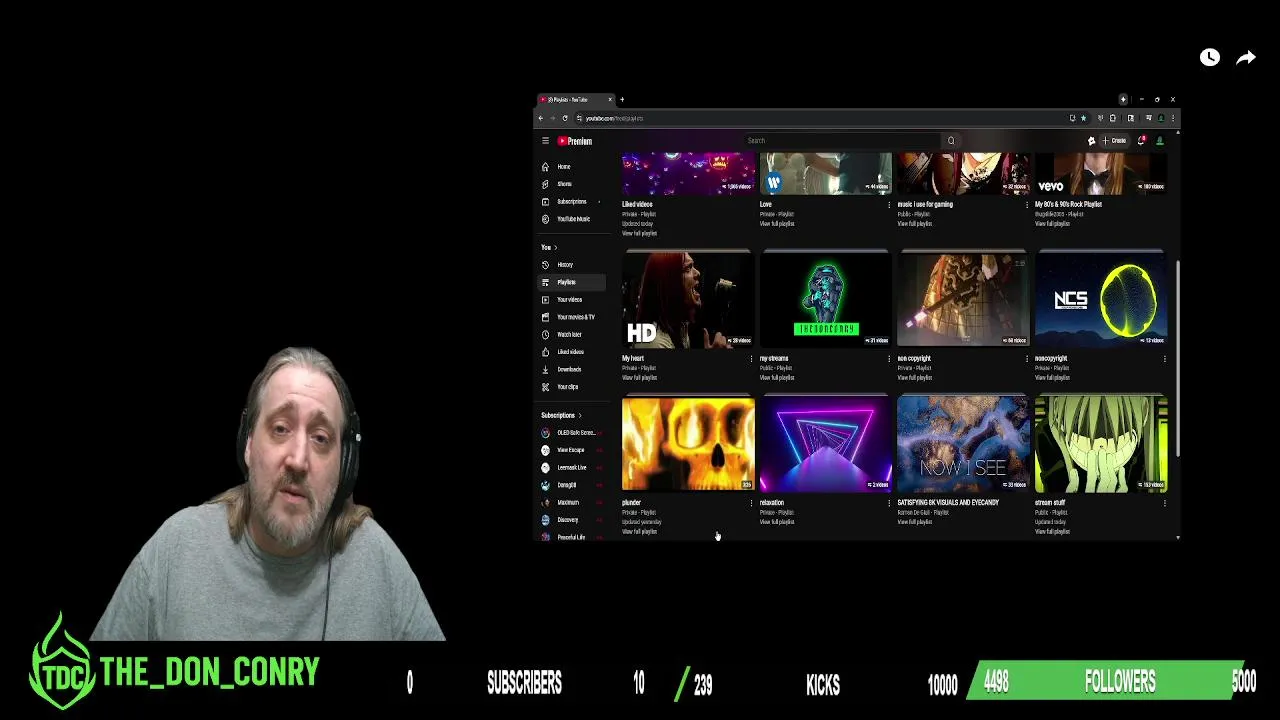Viewport: 1280px width, 720px height.
Task: Click the YouTube Premium logo
Action: [x=575, y=141]
